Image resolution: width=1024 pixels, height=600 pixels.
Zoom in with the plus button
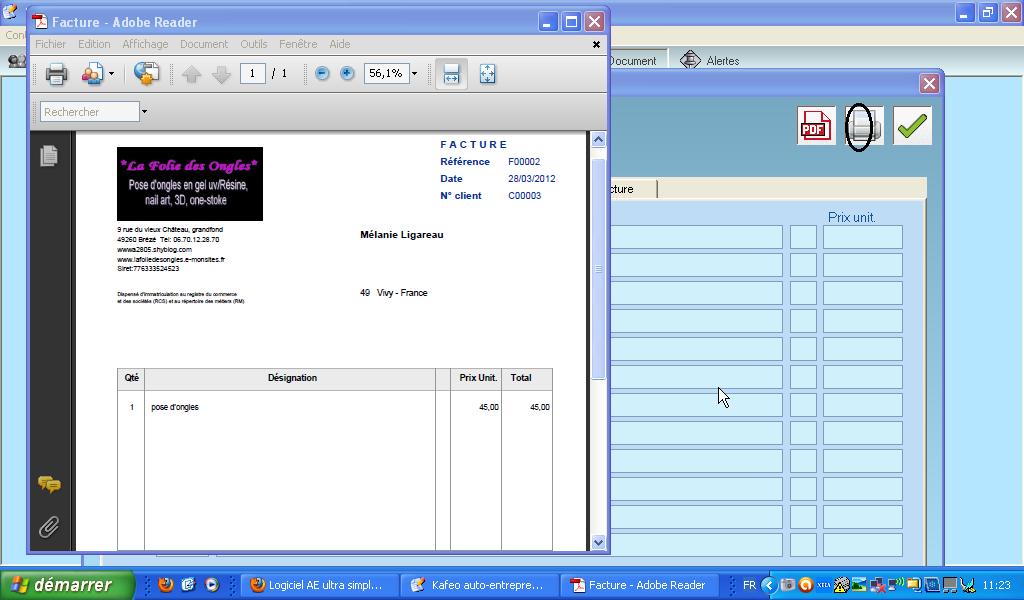coord(347,74)
